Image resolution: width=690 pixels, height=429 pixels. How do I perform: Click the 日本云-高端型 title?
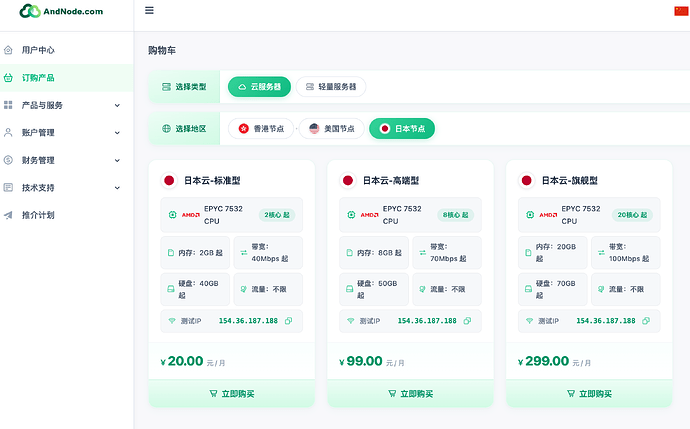(x=391, y=180)
